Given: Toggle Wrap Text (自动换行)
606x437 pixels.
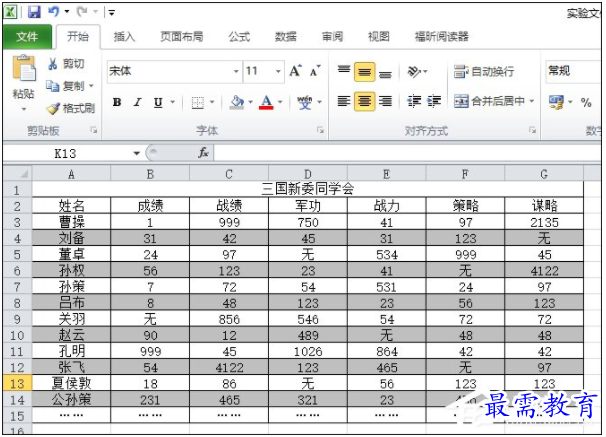Looking at the screenshot, I should pos(484,71).
